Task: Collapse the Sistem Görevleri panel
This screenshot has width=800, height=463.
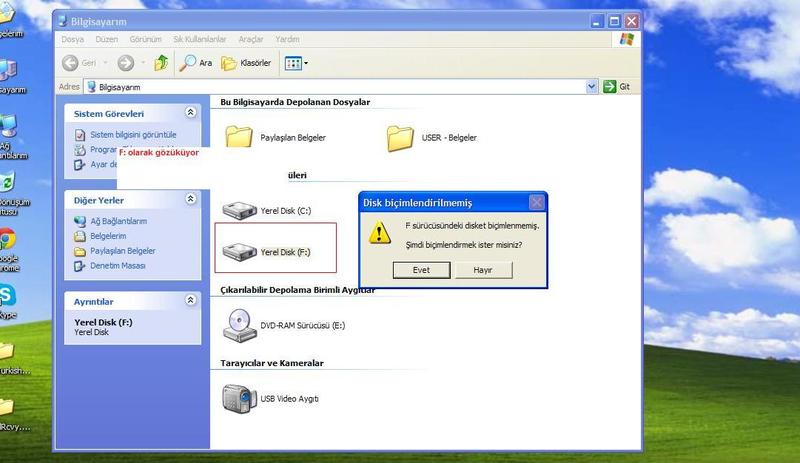Action: (190, 113)
